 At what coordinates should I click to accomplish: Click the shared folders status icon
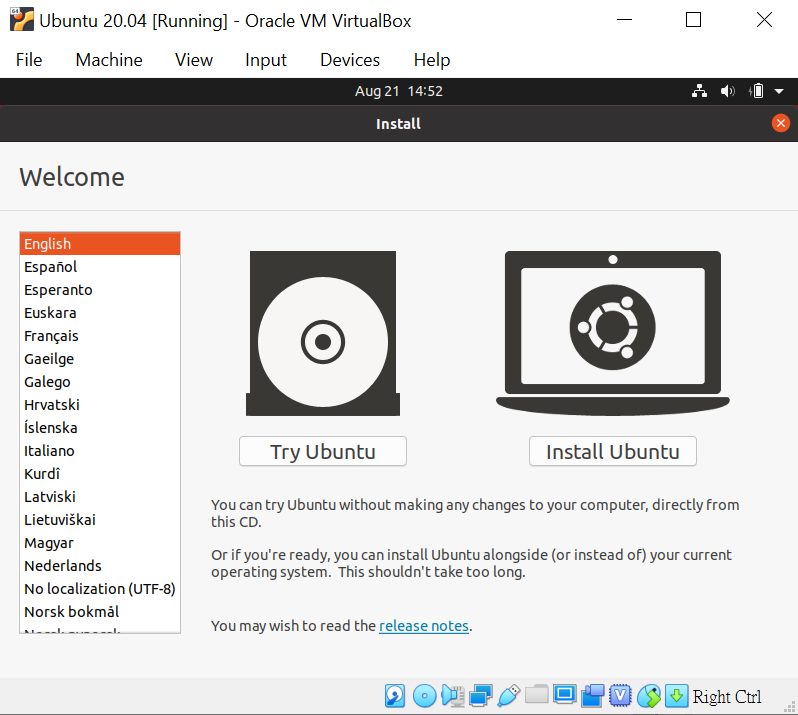click(536, 694)
